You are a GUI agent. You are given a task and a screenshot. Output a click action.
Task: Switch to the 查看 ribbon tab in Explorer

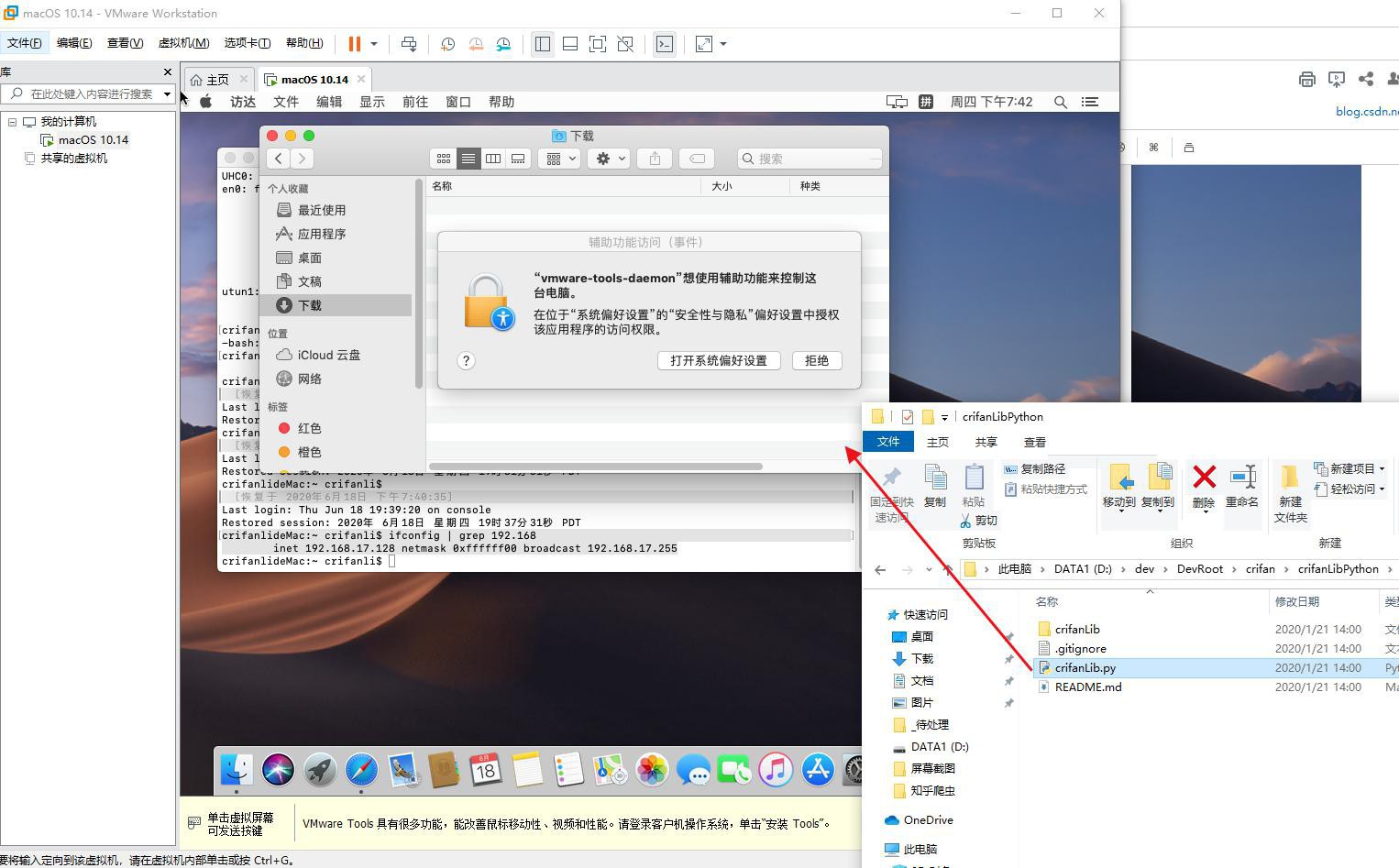click(x=1035, y=442)
